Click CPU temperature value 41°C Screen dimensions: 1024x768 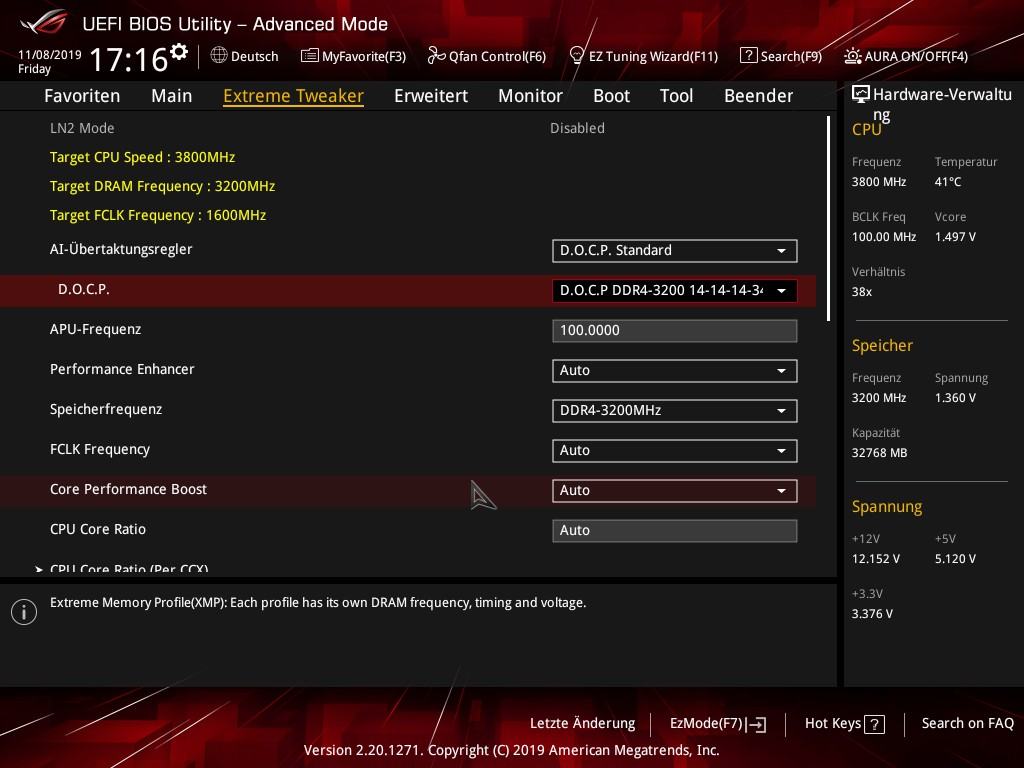[x=948, y=182]
